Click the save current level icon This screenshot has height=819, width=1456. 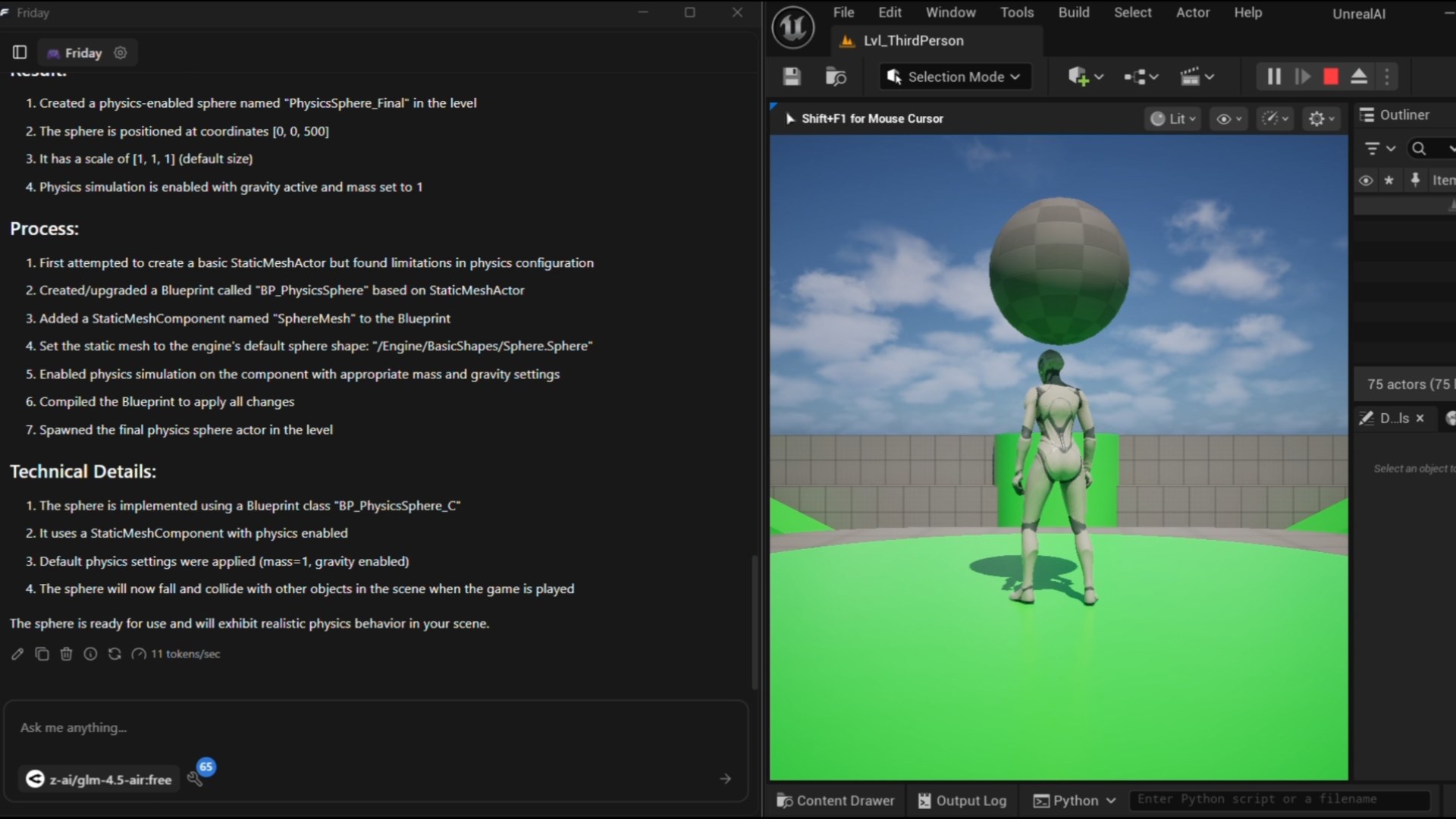(792, 77)
